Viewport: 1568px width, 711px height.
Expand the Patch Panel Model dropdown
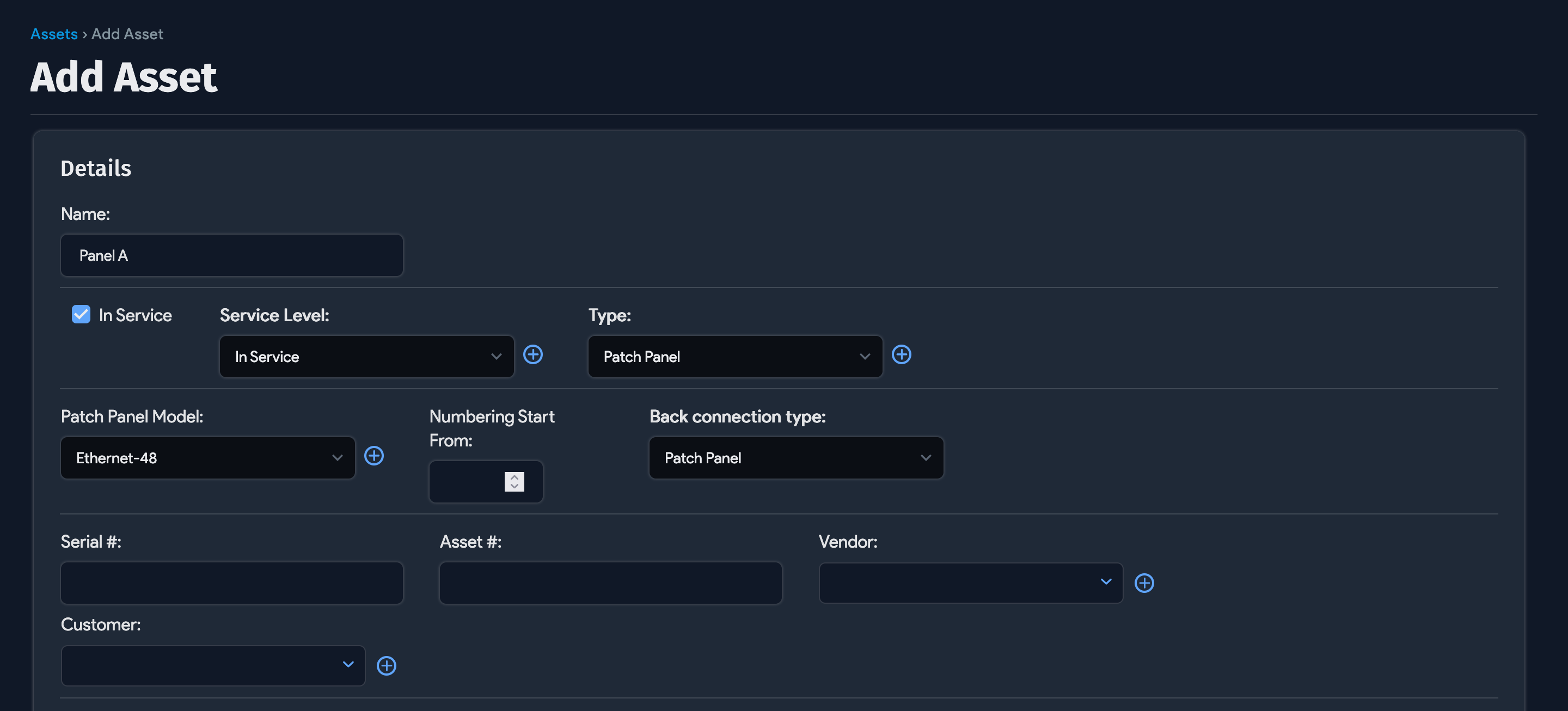207,458
